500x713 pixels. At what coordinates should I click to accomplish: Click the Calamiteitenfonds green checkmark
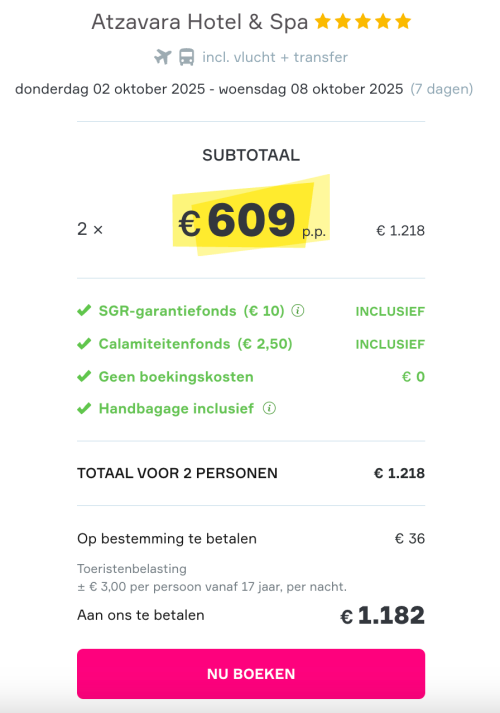84,344
